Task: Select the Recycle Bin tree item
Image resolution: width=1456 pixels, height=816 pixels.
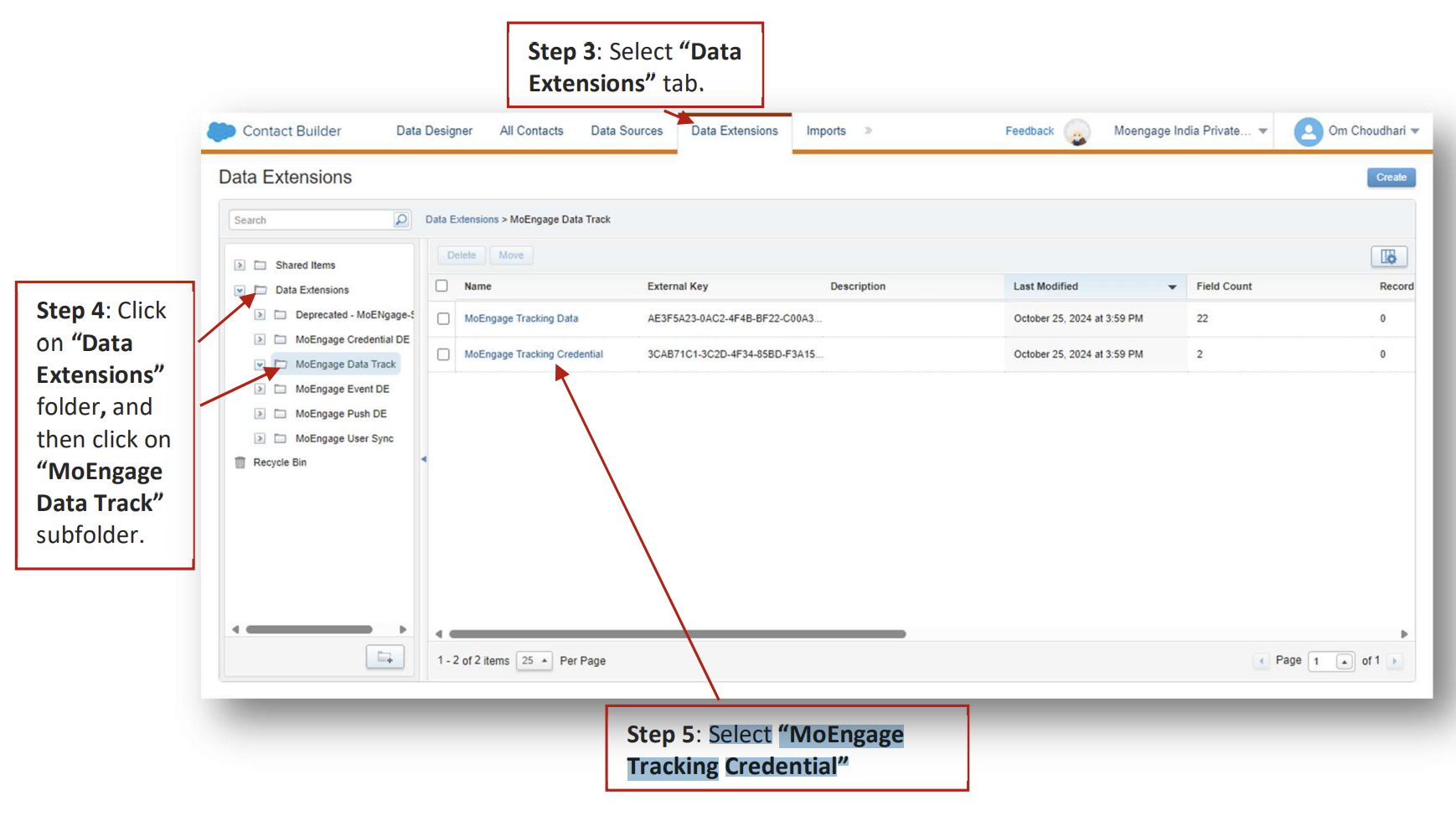Action: (280, 462)
